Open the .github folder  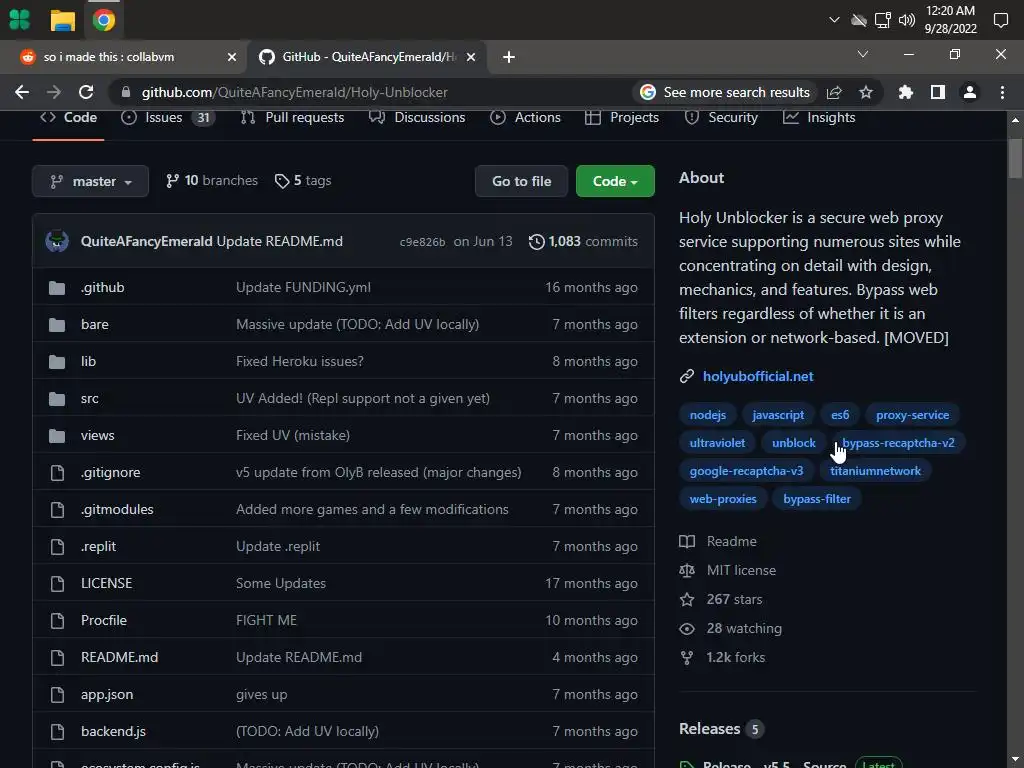pyautogui.click(x=103, y=287)
